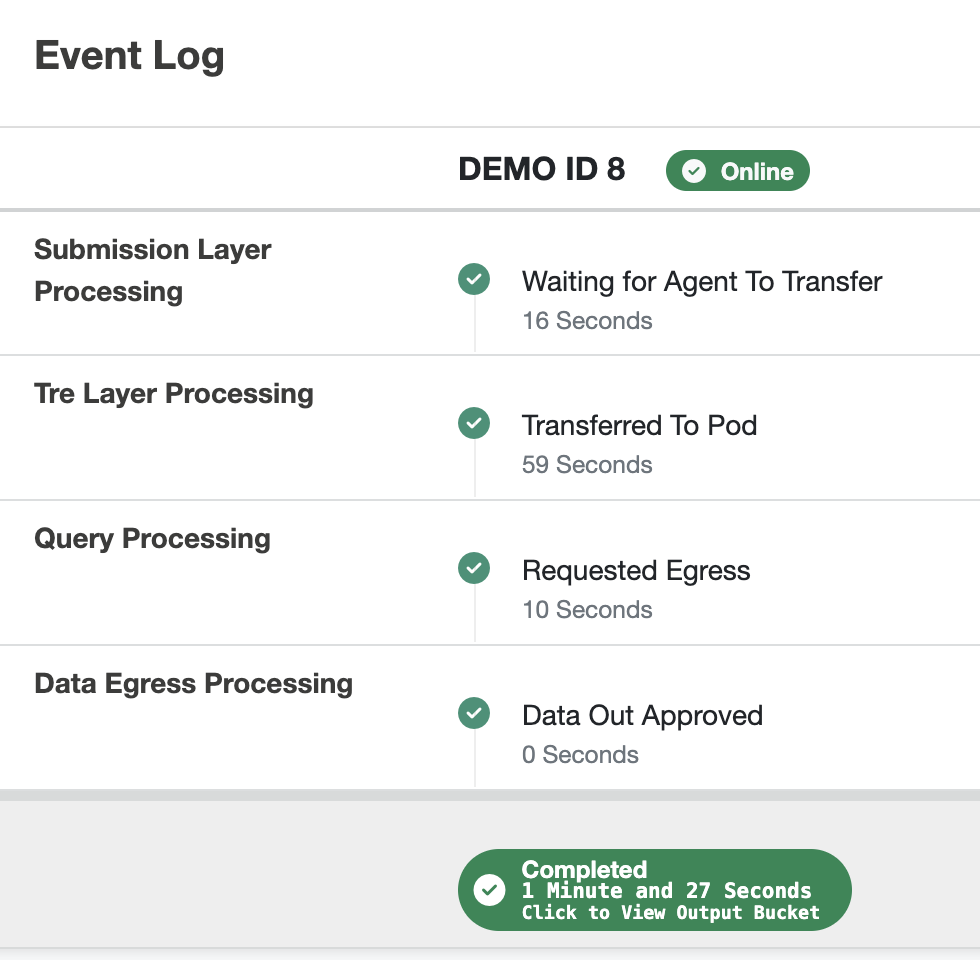The height and width of the screenshot is (960, 980).
Task: Click the Requested Egress status text
Action: (636, 571)
